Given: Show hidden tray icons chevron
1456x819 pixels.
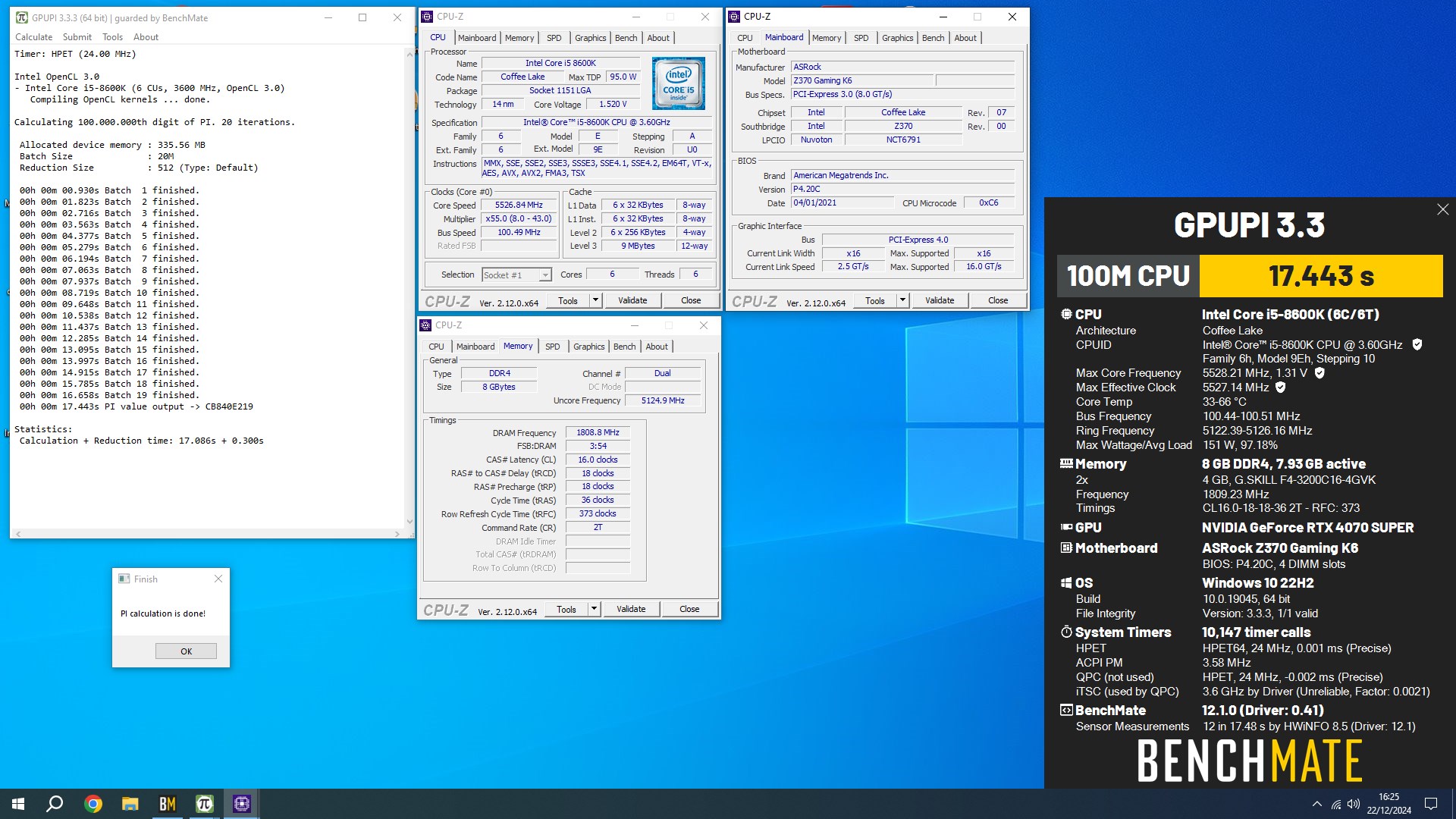Looking at the screenshot, I should click(x=1316, y=805).
